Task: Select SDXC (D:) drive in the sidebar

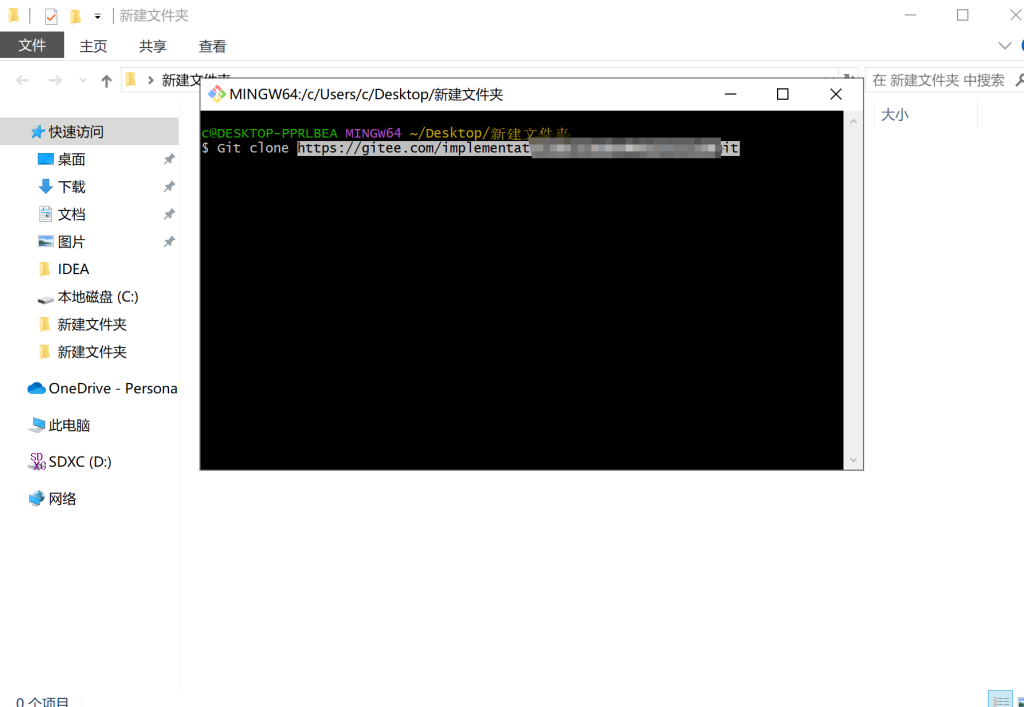Action: click(x=80, y=462)
